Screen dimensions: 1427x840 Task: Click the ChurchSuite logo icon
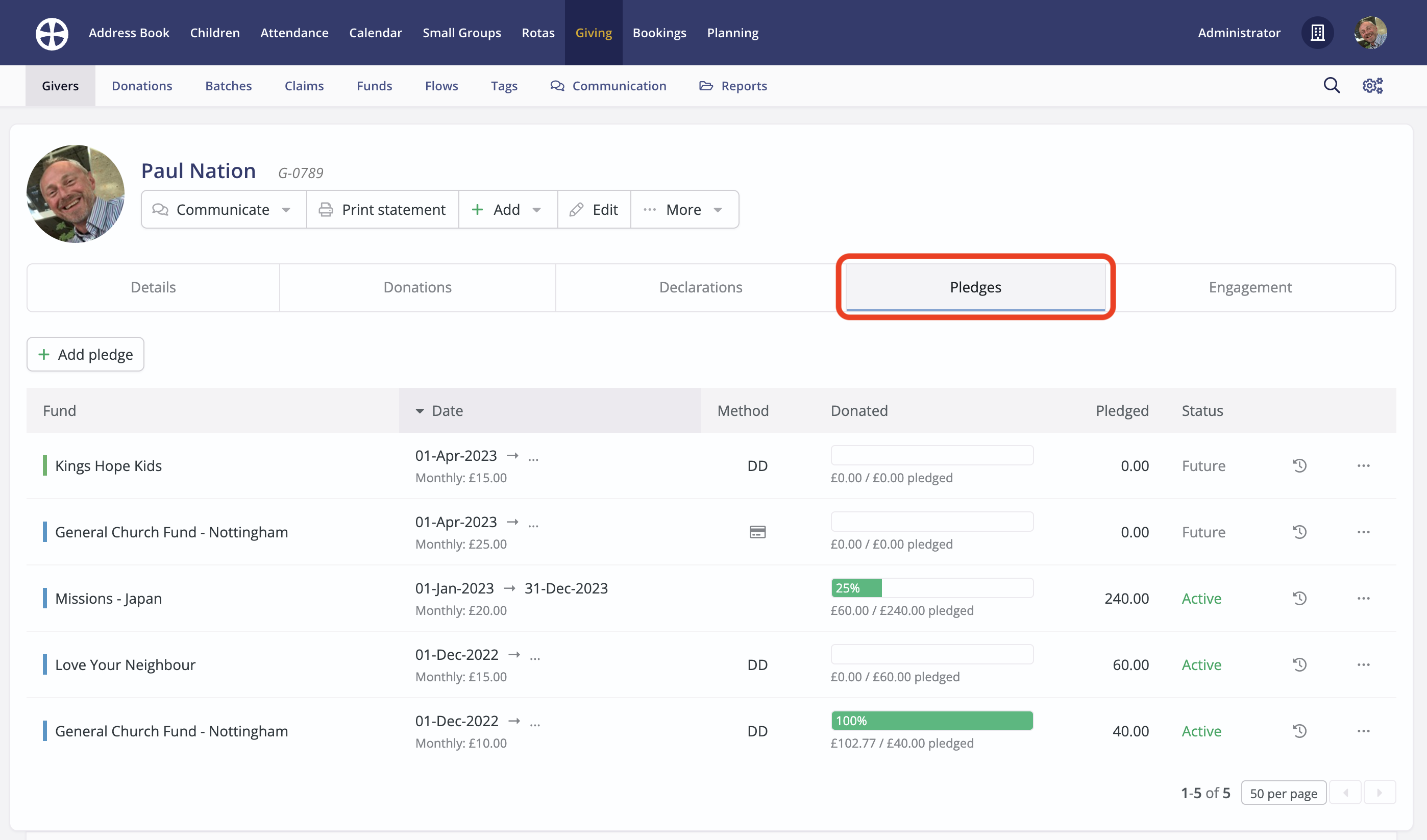(x=52, y=33)
